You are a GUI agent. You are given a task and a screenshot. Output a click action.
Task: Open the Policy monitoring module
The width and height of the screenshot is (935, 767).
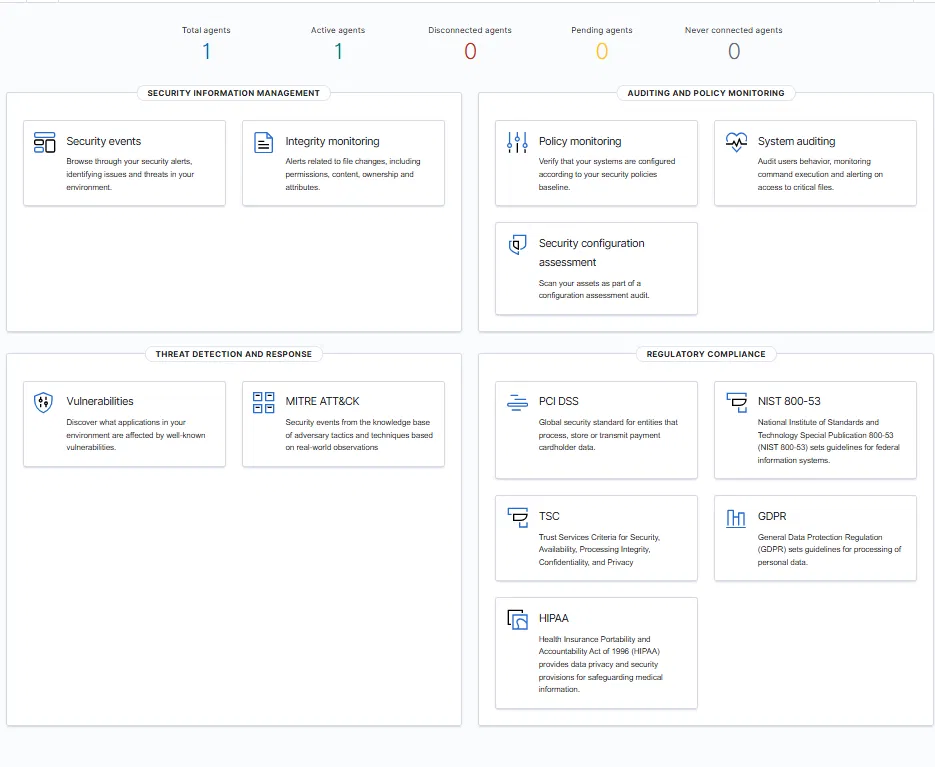pos(596,163)
